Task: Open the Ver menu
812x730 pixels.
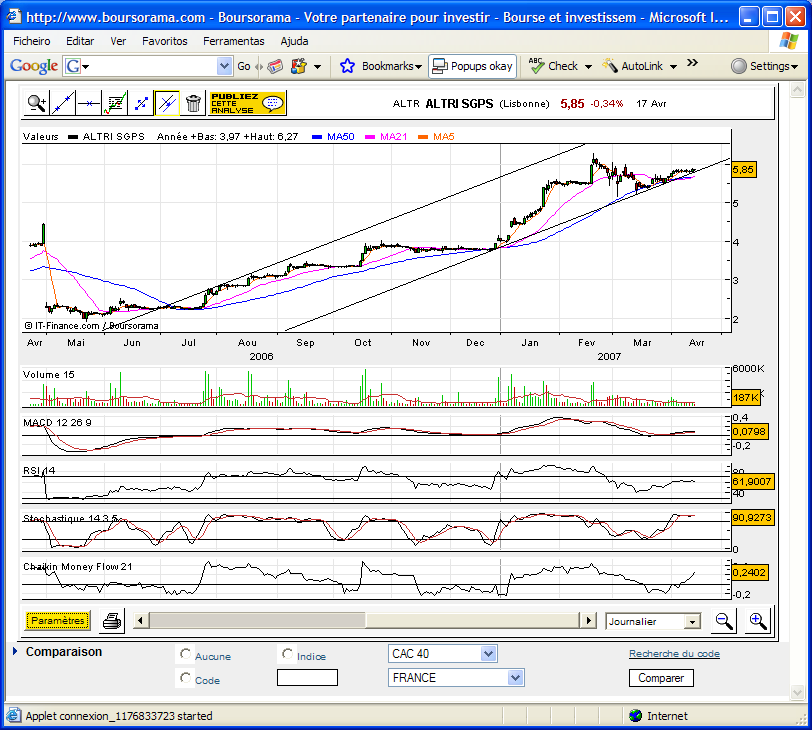Action: click(x=118, y=41)
